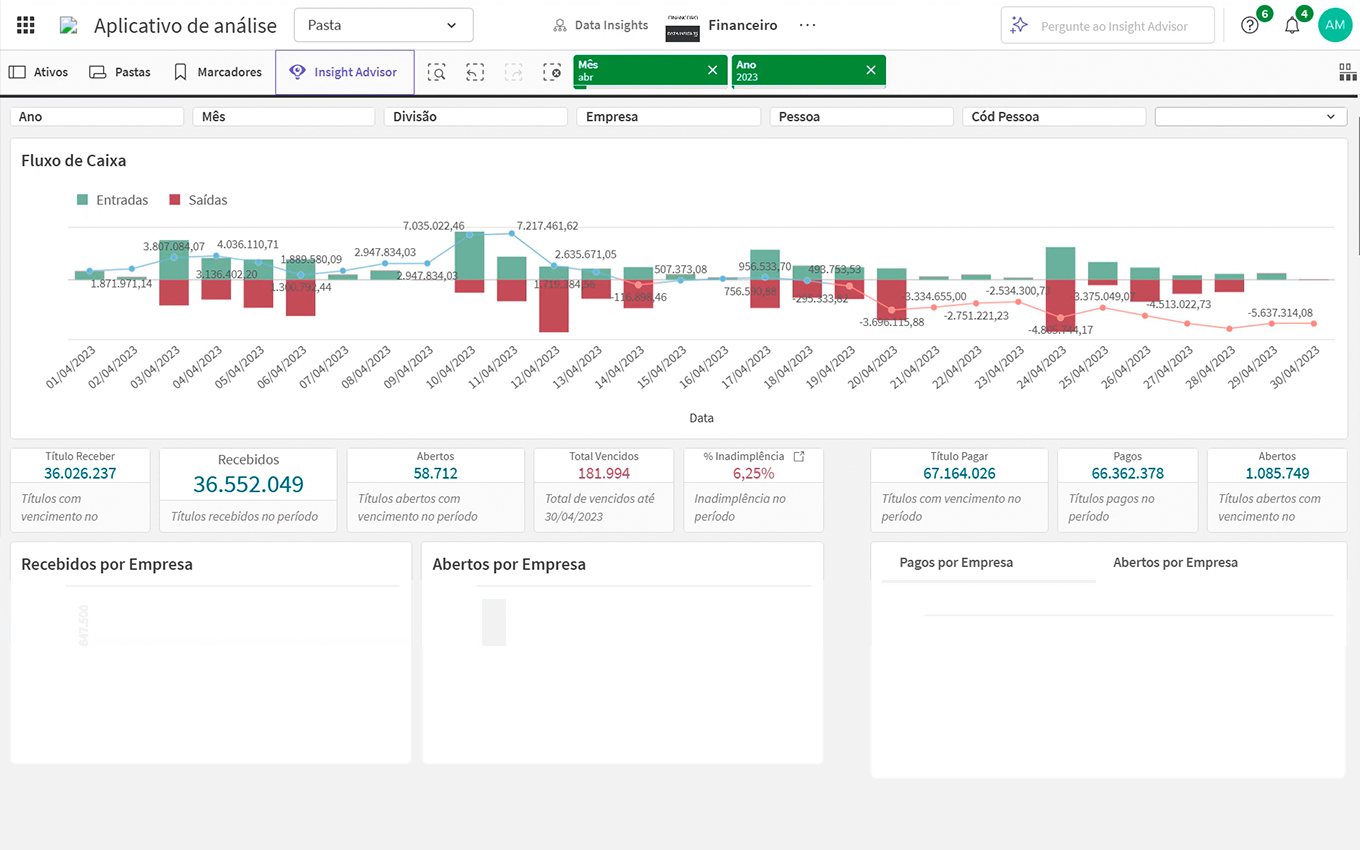
Task: Toggle the Insight Advisor panel
Action: coord(344,72)
